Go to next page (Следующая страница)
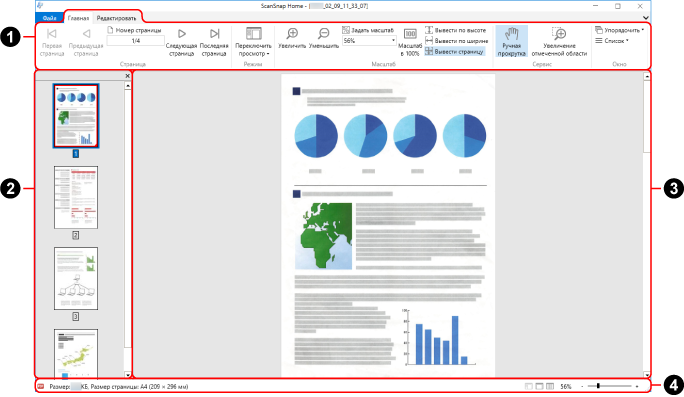The image size is (684, 397). [x=181, y=42]
